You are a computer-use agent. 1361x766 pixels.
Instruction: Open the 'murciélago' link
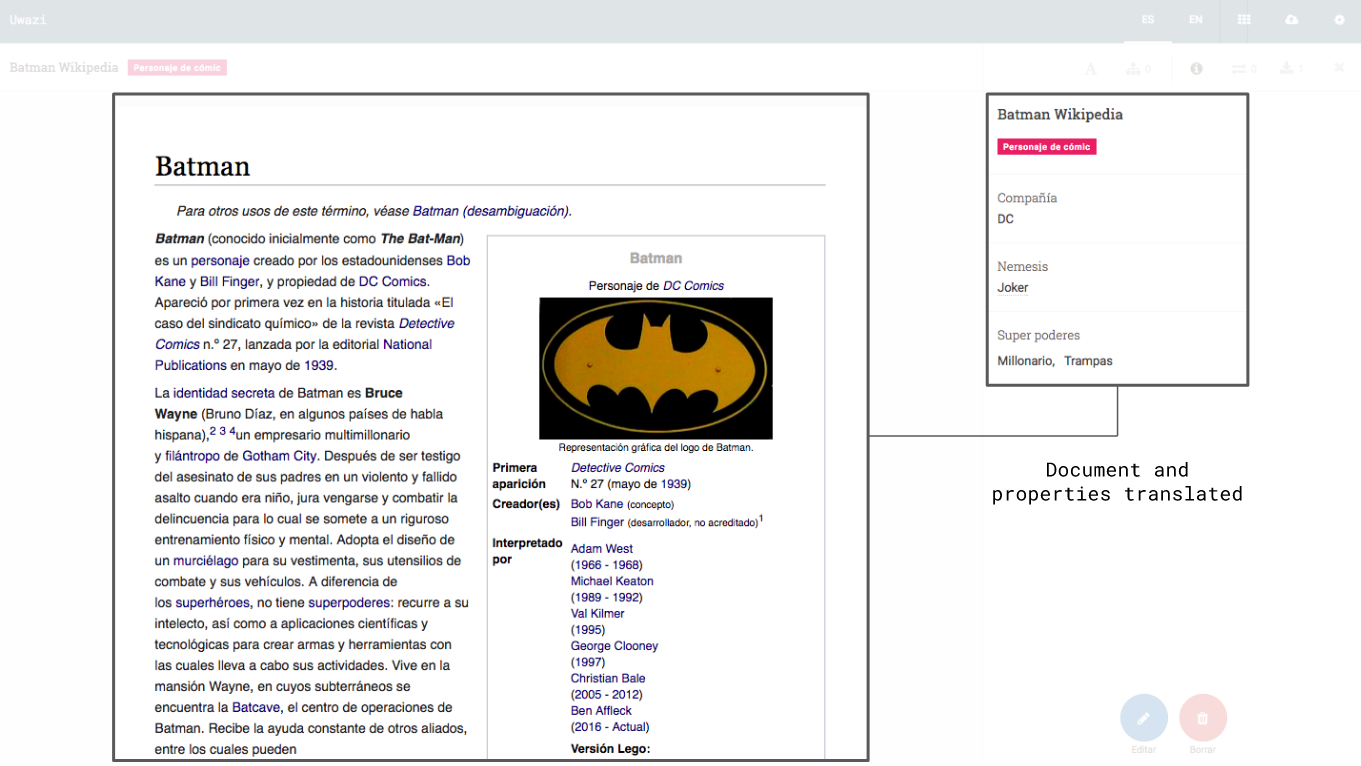207,561
